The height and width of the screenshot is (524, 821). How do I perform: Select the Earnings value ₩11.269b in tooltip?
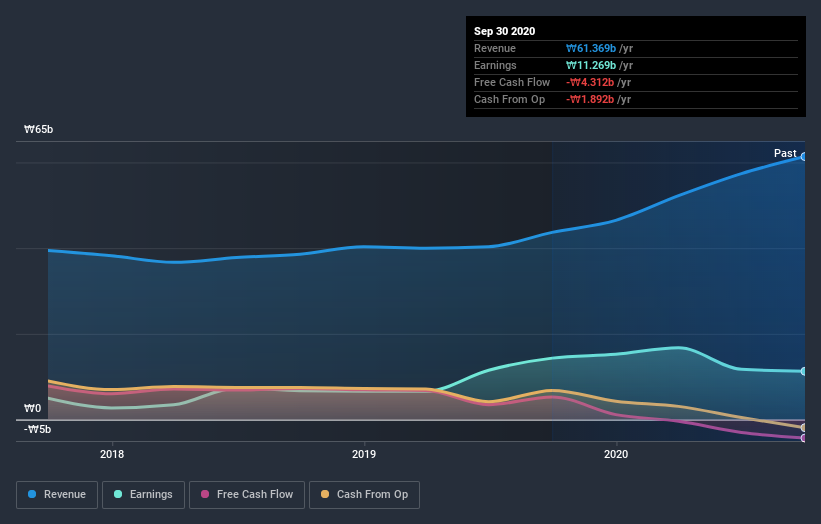tap(591, 65)
